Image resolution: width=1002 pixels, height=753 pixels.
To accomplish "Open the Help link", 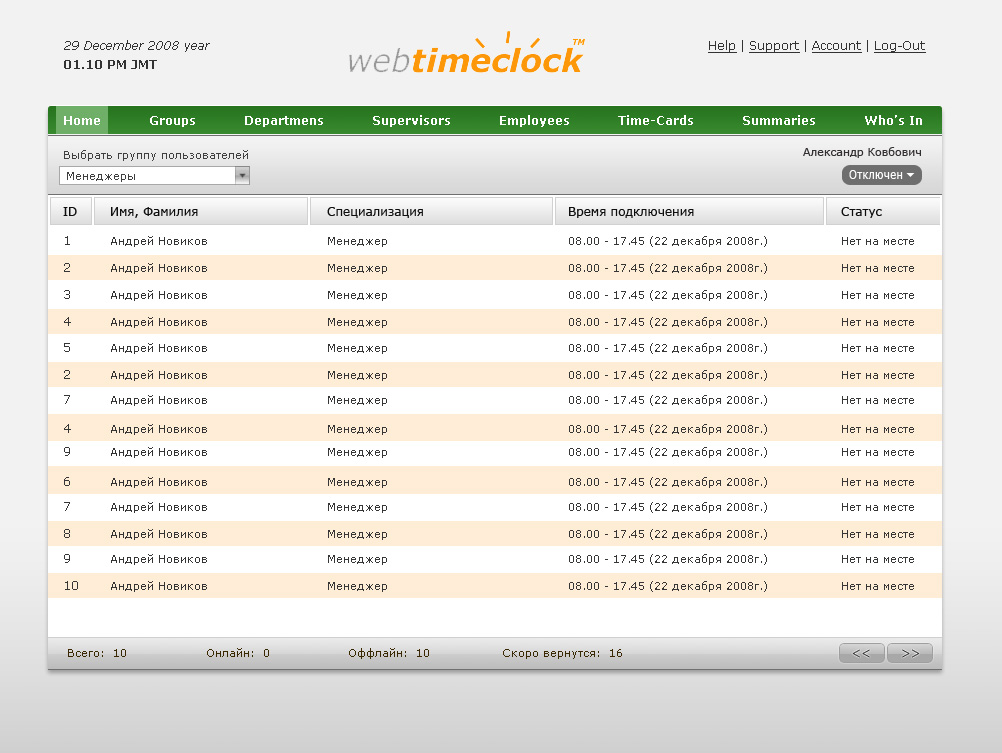I will tap(721, 45).
